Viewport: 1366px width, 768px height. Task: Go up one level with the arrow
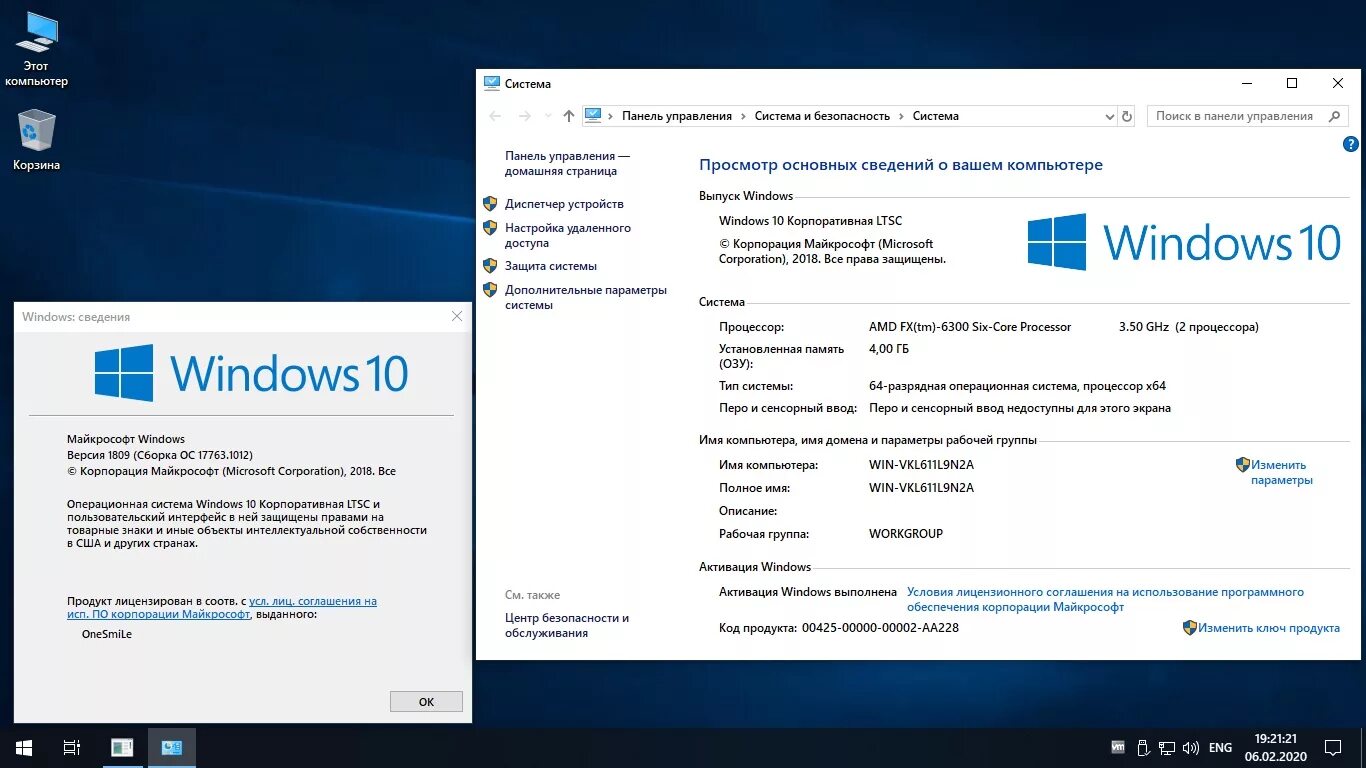[569, 116]
